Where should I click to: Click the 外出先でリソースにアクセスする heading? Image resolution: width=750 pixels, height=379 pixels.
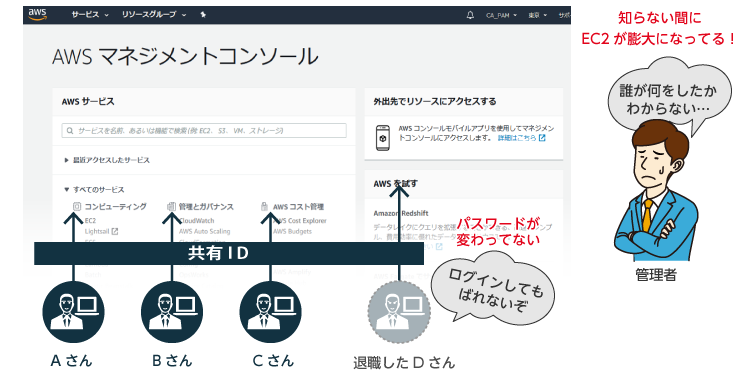coord(435,101)
